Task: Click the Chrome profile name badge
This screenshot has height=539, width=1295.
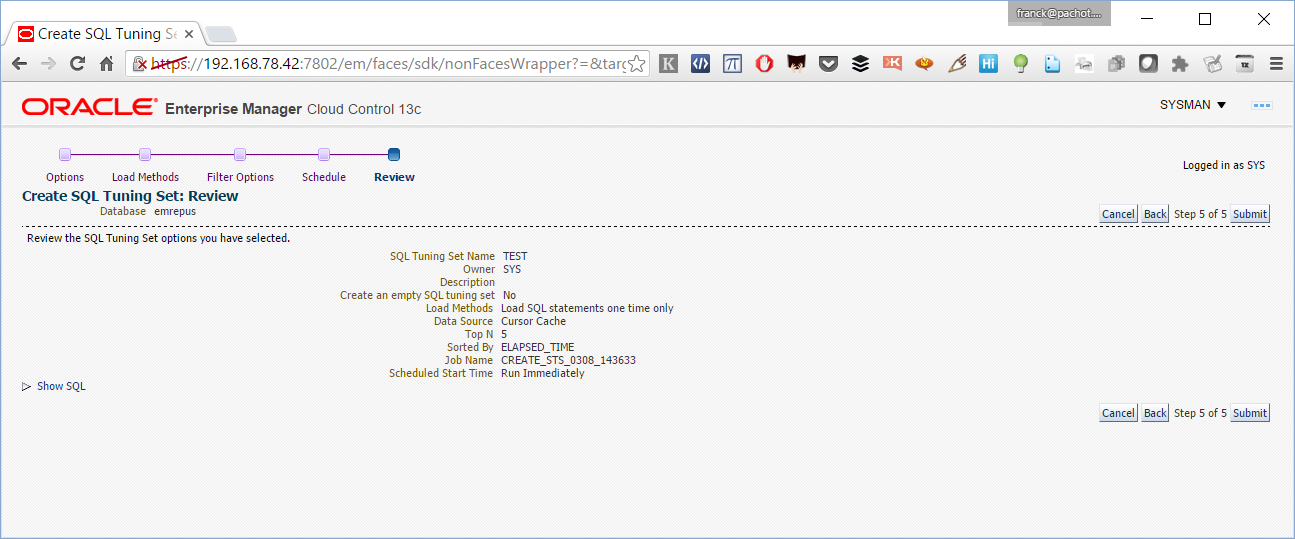Action: click(x=1059, y=13)
